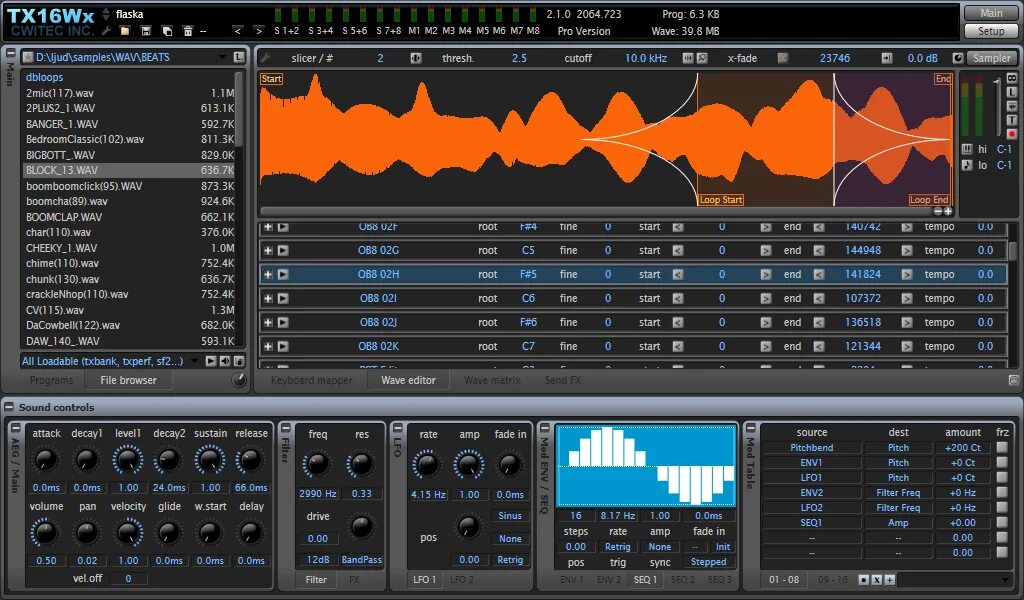Click the + icon in Mod Table footer
The height and width of the screenshot is (600, 1024).
[889, 580]
